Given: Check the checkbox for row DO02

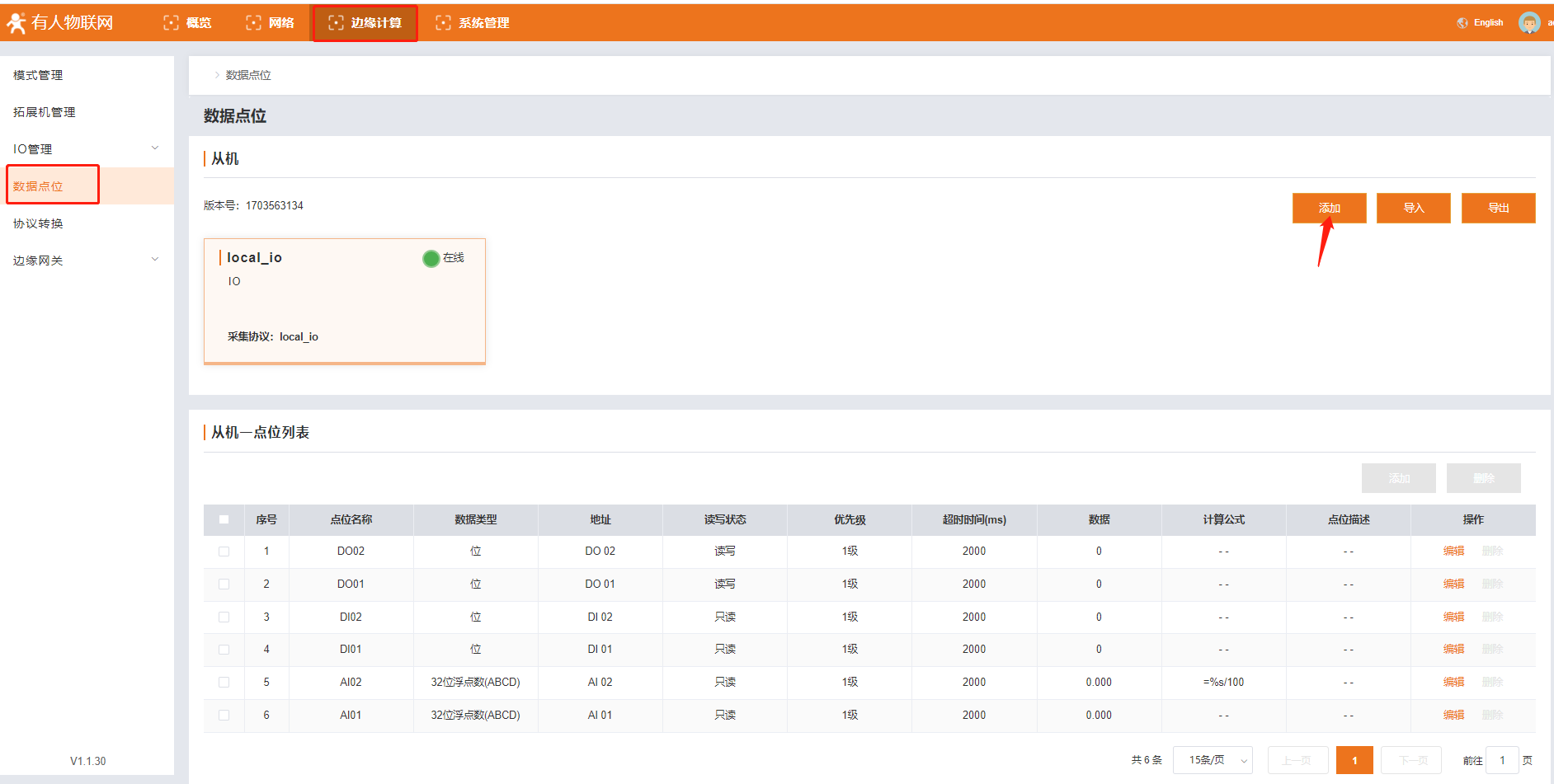Looking at the screenshot, I should coord(224,552).
